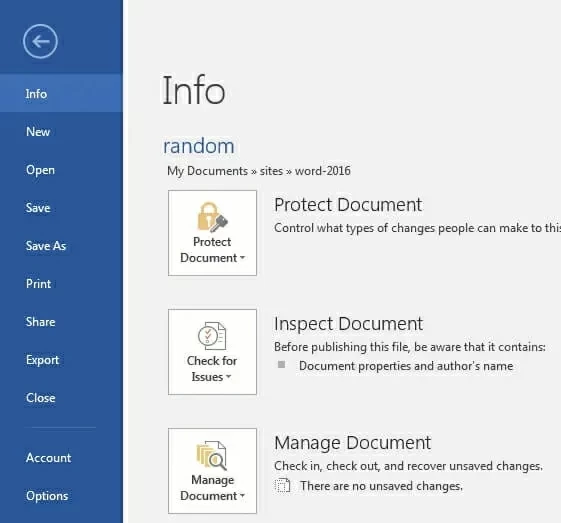Click the checklist Check for Issues icon
Viewport: 561px width, 523px height.
212,336
